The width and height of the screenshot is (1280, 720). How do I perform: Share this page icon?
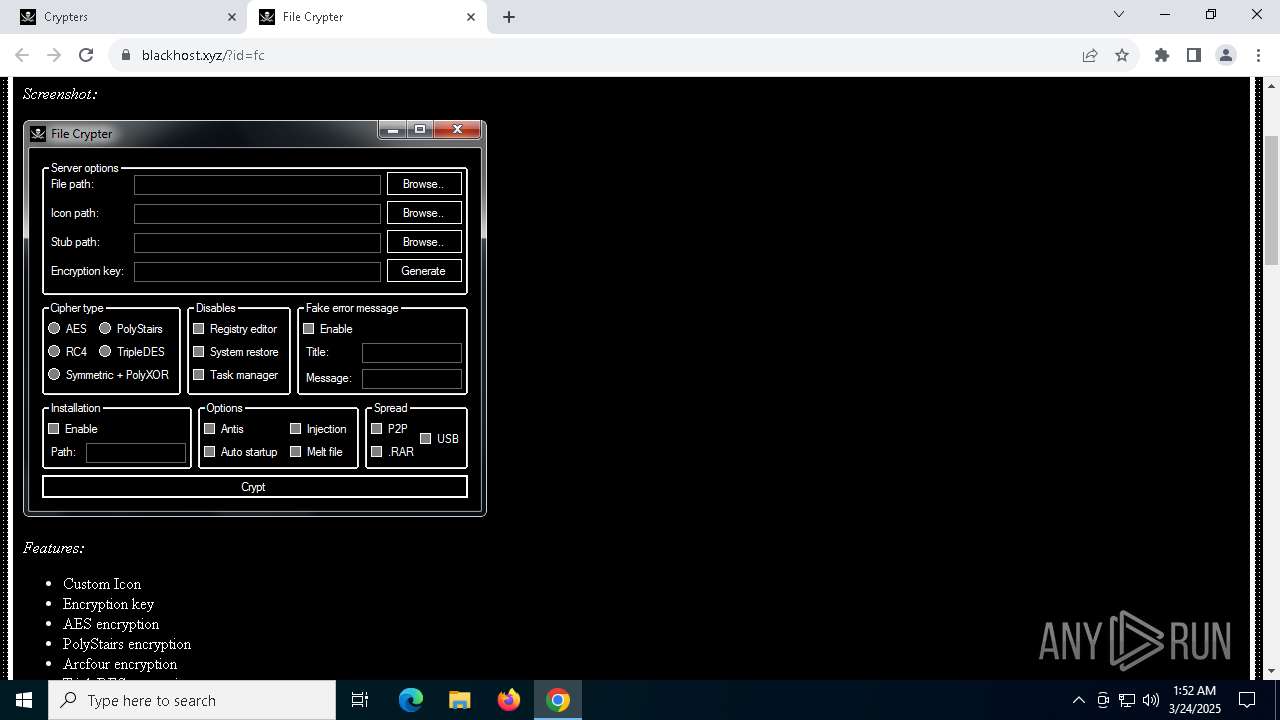click(x=1090, y=55)
